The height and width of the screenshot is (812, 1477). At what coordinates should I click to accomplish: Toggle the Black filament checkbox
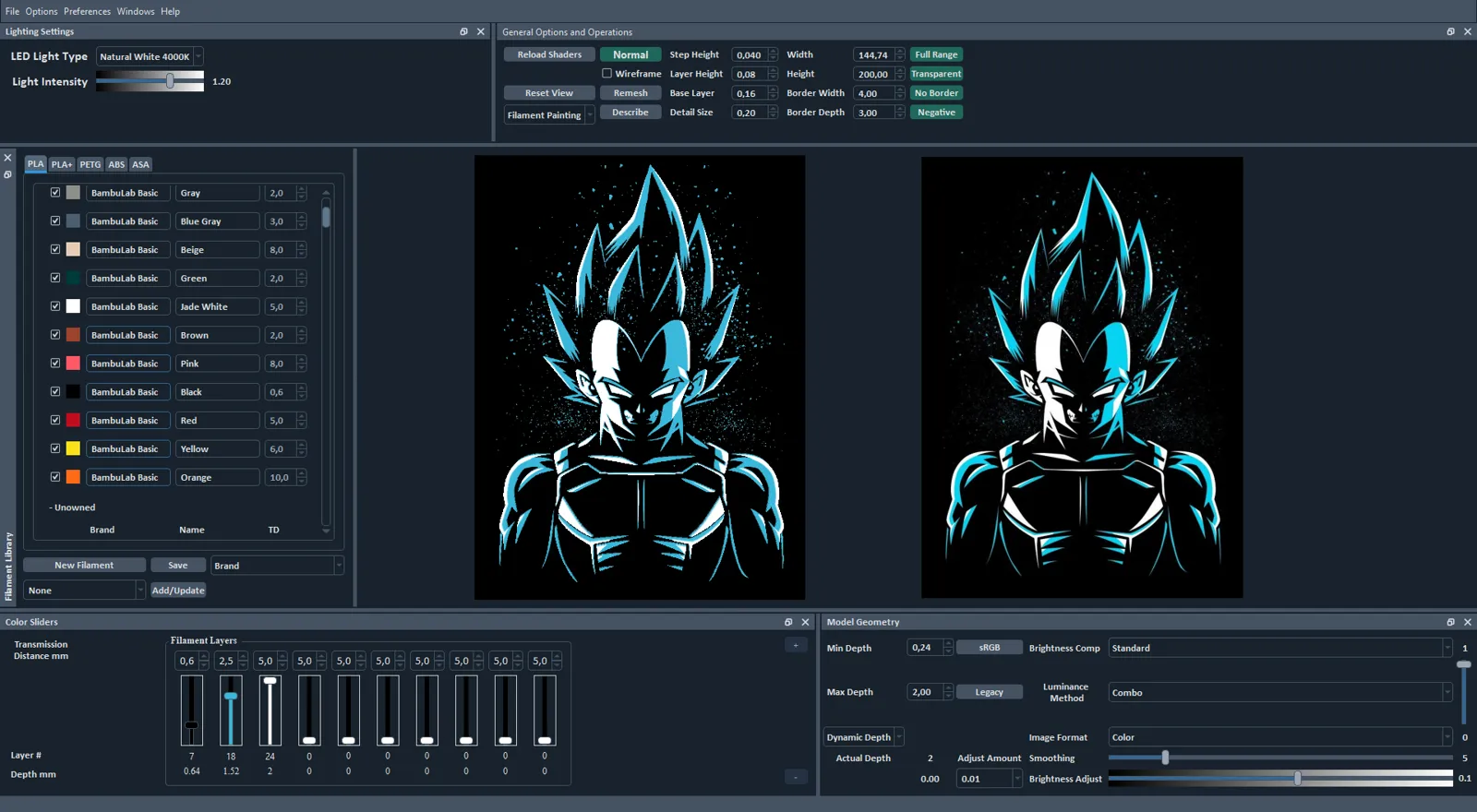click(x=55, y=391)
